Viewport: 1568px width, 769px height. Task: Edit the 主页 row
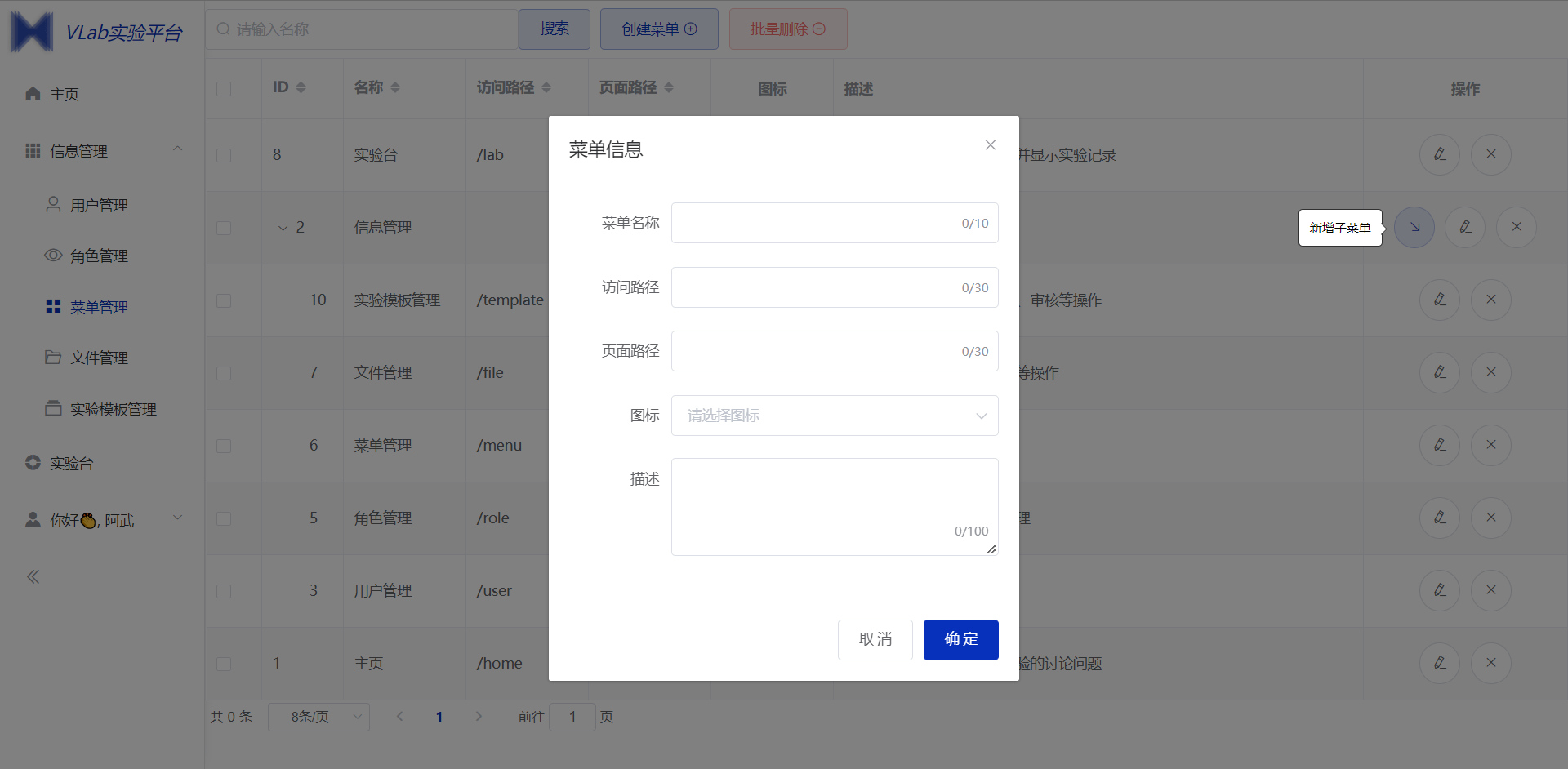[x=1440, y=663]
